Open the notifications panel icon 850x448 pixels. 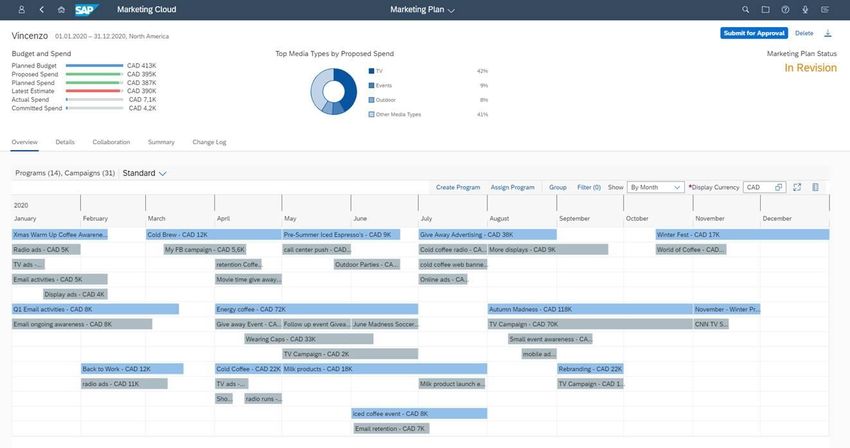point(825,10)
